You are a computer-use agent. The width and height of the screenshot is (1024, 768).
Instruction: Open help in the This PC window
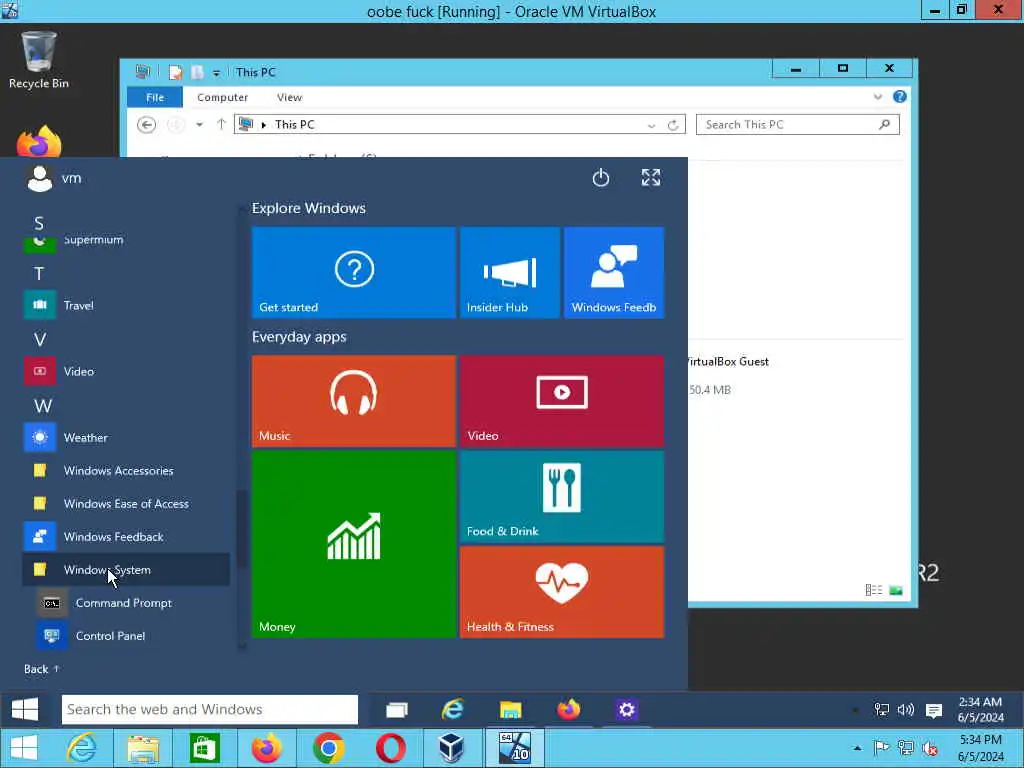(900, 97)
